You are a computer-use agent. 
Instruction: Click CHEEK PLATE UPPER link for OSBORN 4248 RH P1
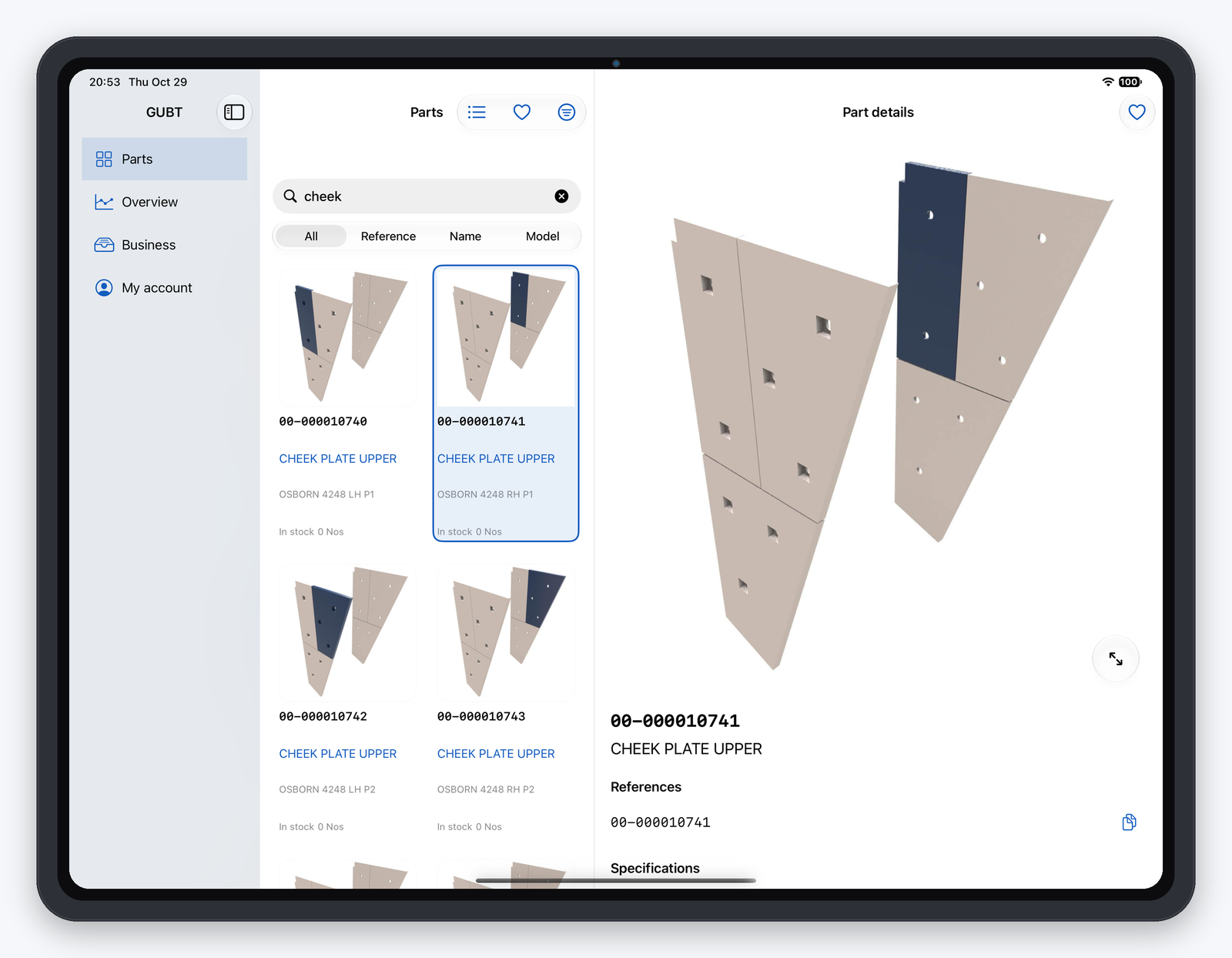point(496,459)
